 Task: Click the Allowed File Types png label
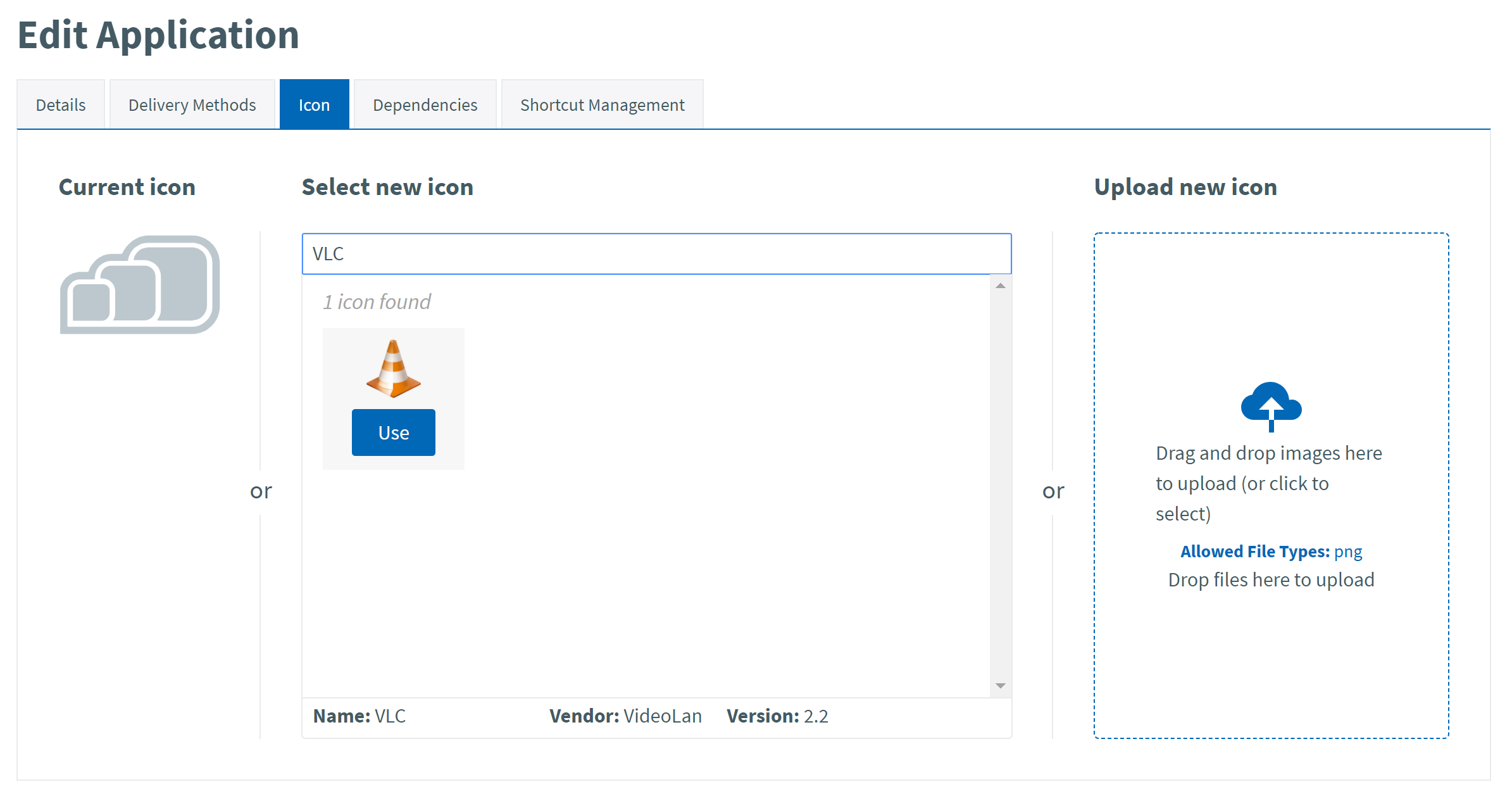point(1271,551)
